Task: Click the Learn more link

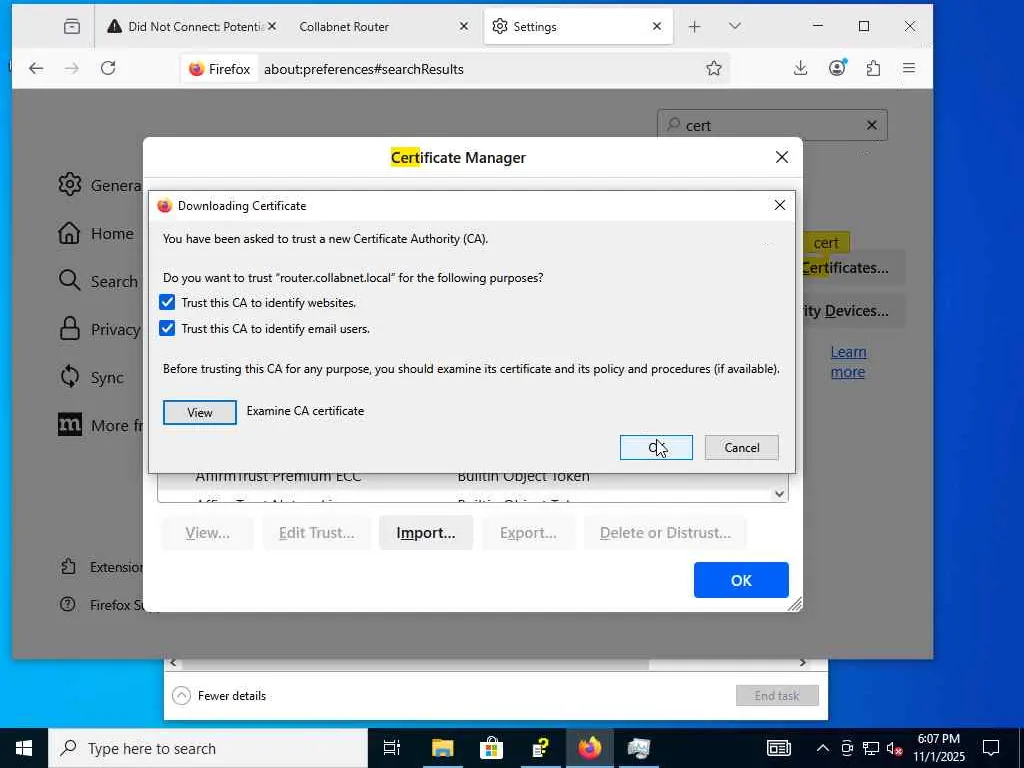Action: pyautogui.click(x=848, y=362)
